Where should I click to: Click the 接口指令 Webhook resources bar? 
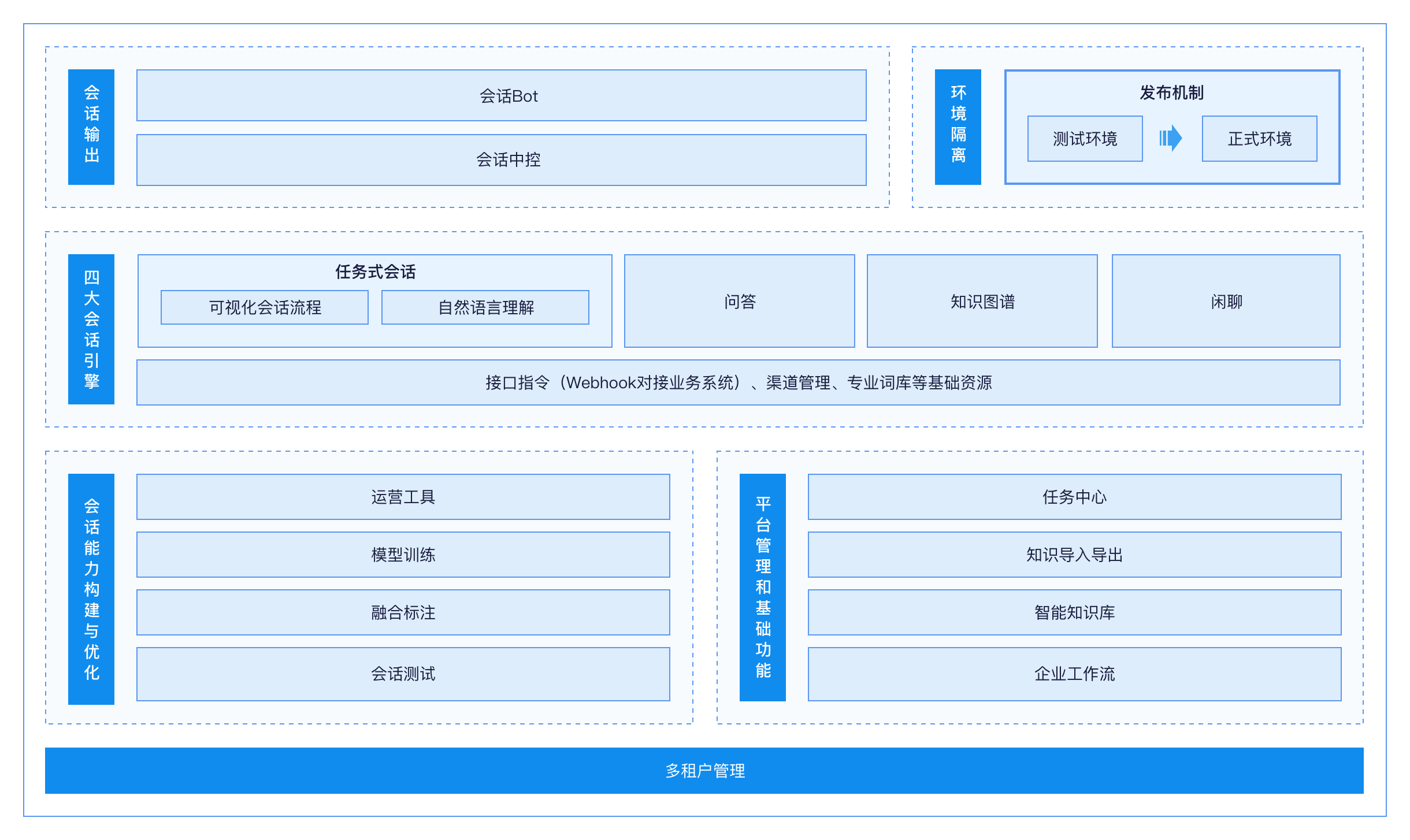click(739, 382)
